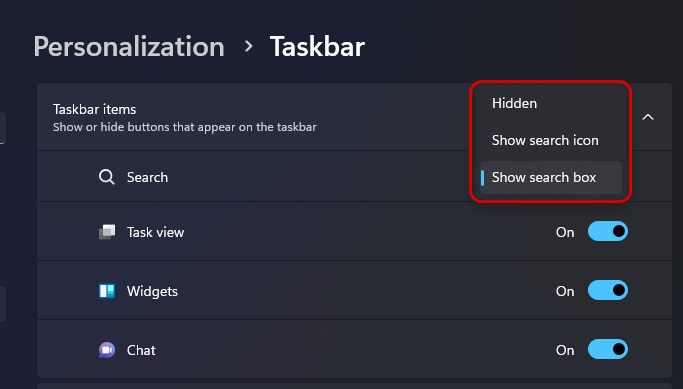Viewport: 683px width, 389px height.
Task: Disable the Widgets toggle switch
Action: pos(608,290)
